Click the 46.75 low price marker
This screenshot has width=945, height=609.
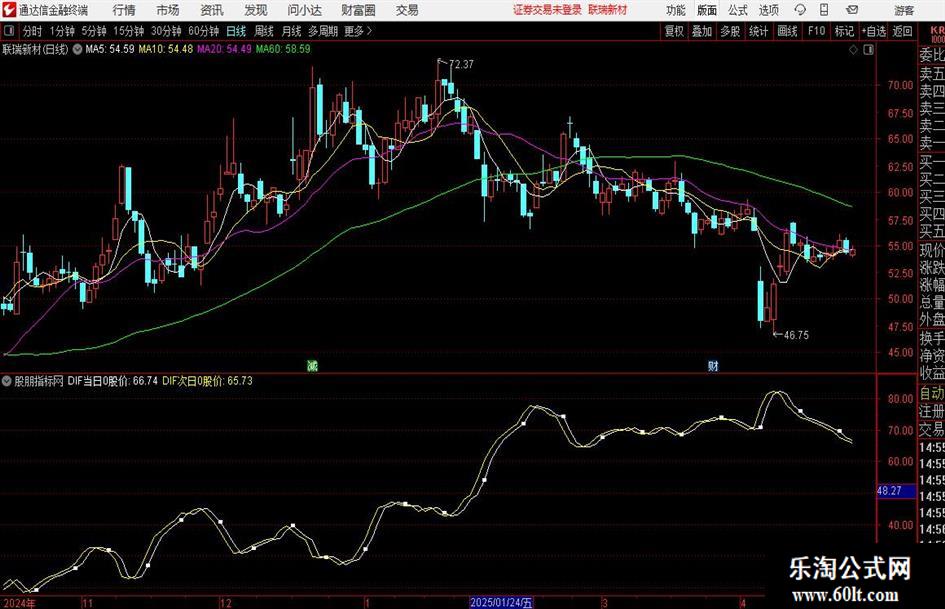pos(796,335)
